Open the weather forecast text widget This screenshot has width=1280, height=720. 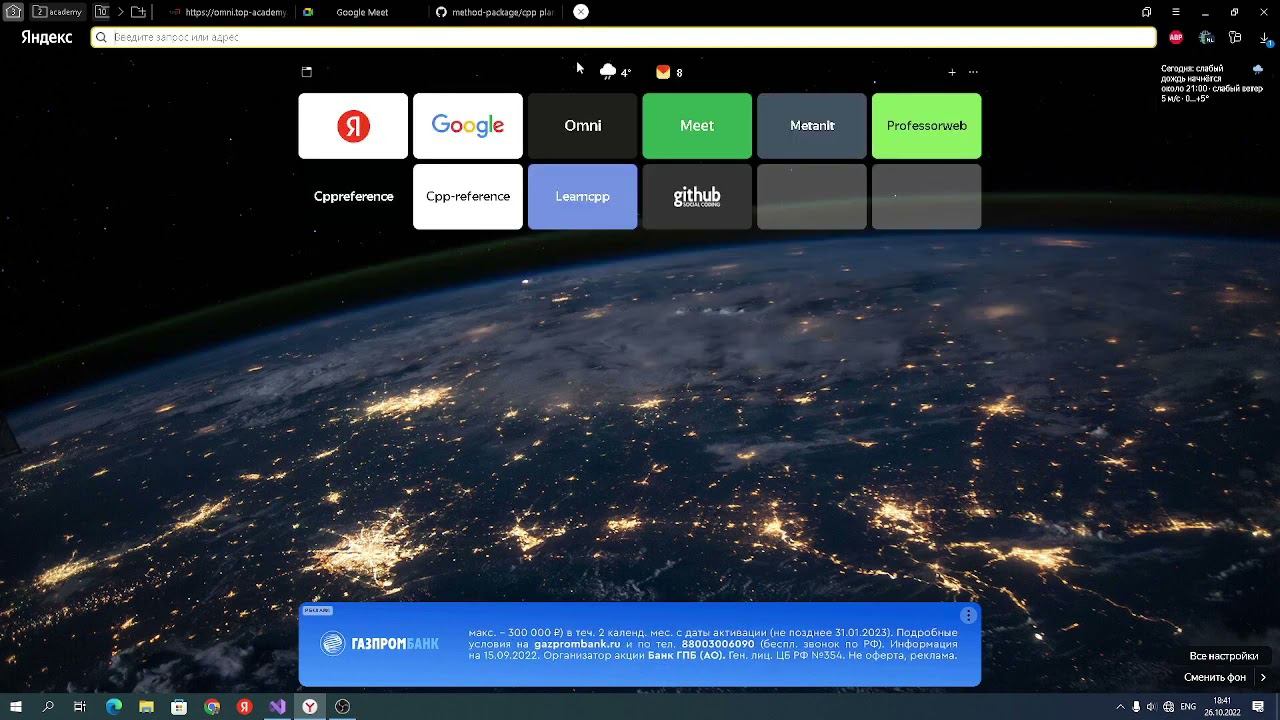coord(1211,84)
